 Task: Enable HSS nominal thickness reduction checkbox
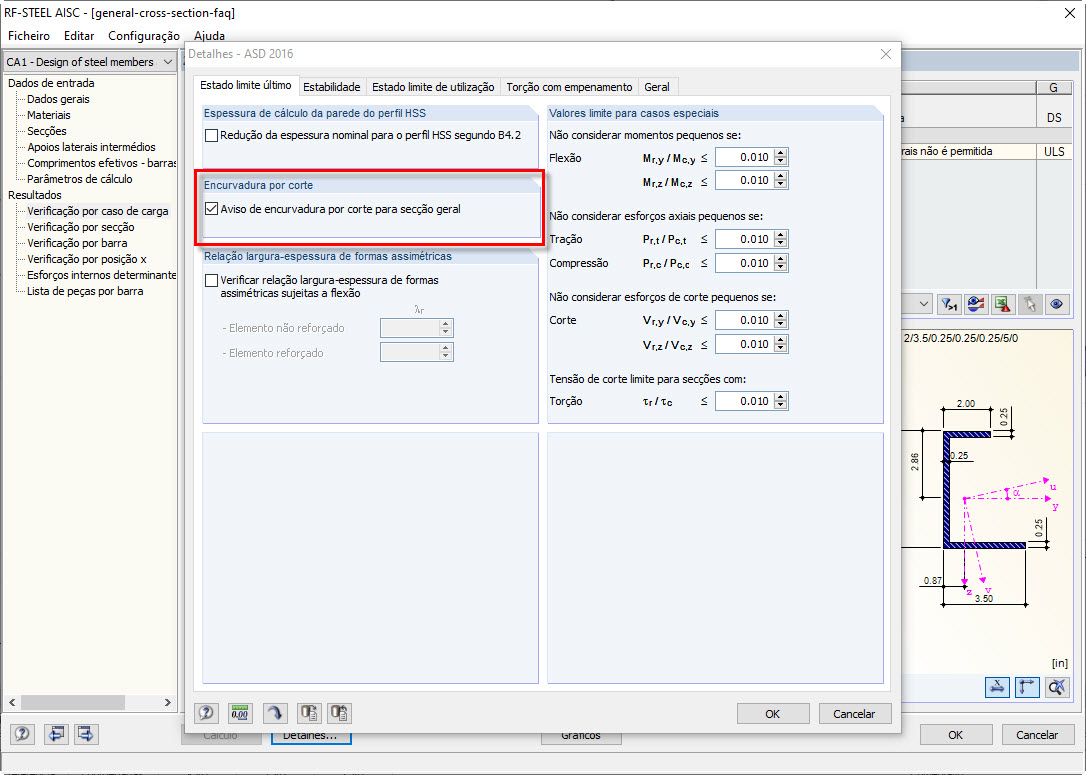point(212,136)
